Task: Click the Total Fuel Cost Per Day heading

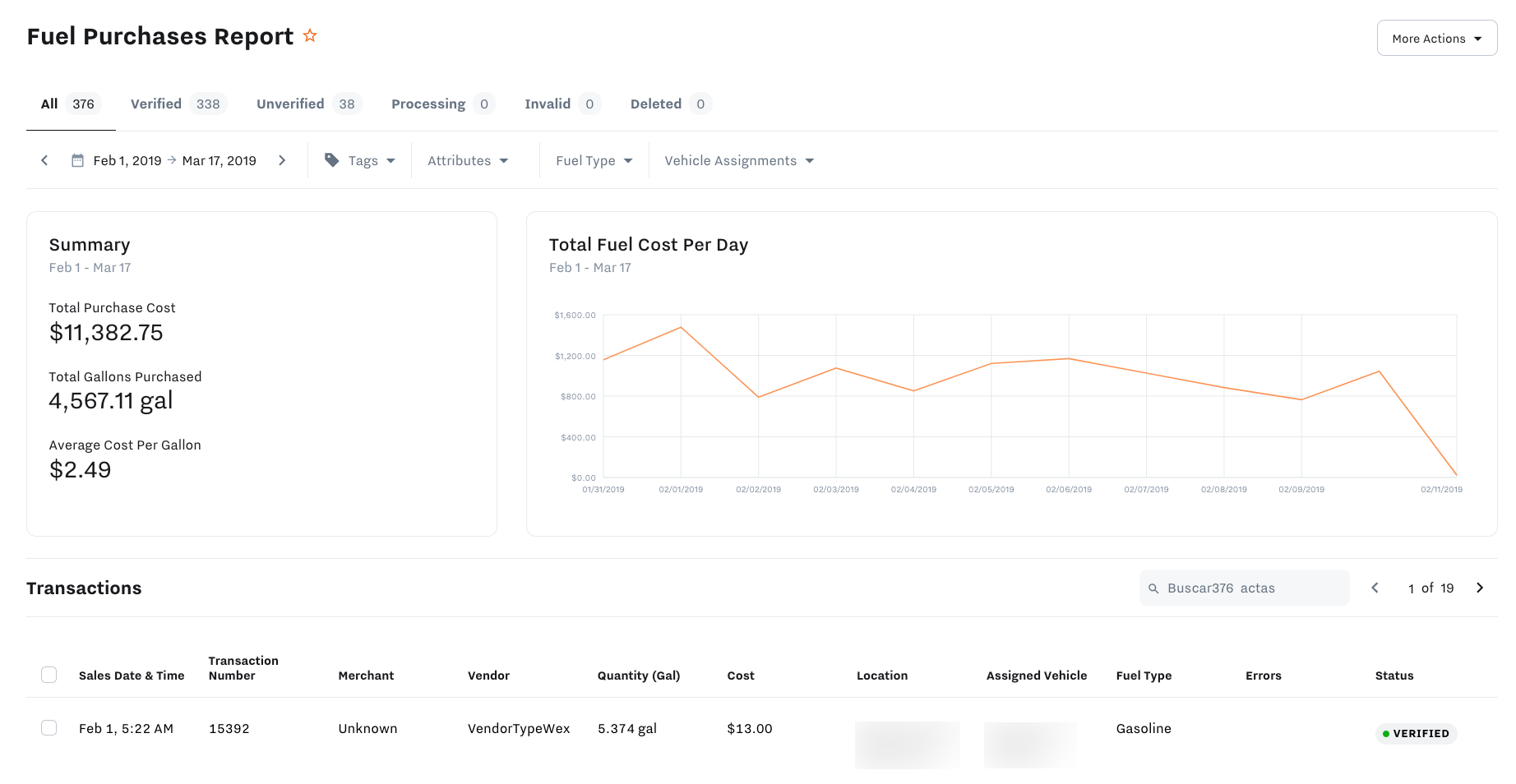Action: tap(649, 245)
